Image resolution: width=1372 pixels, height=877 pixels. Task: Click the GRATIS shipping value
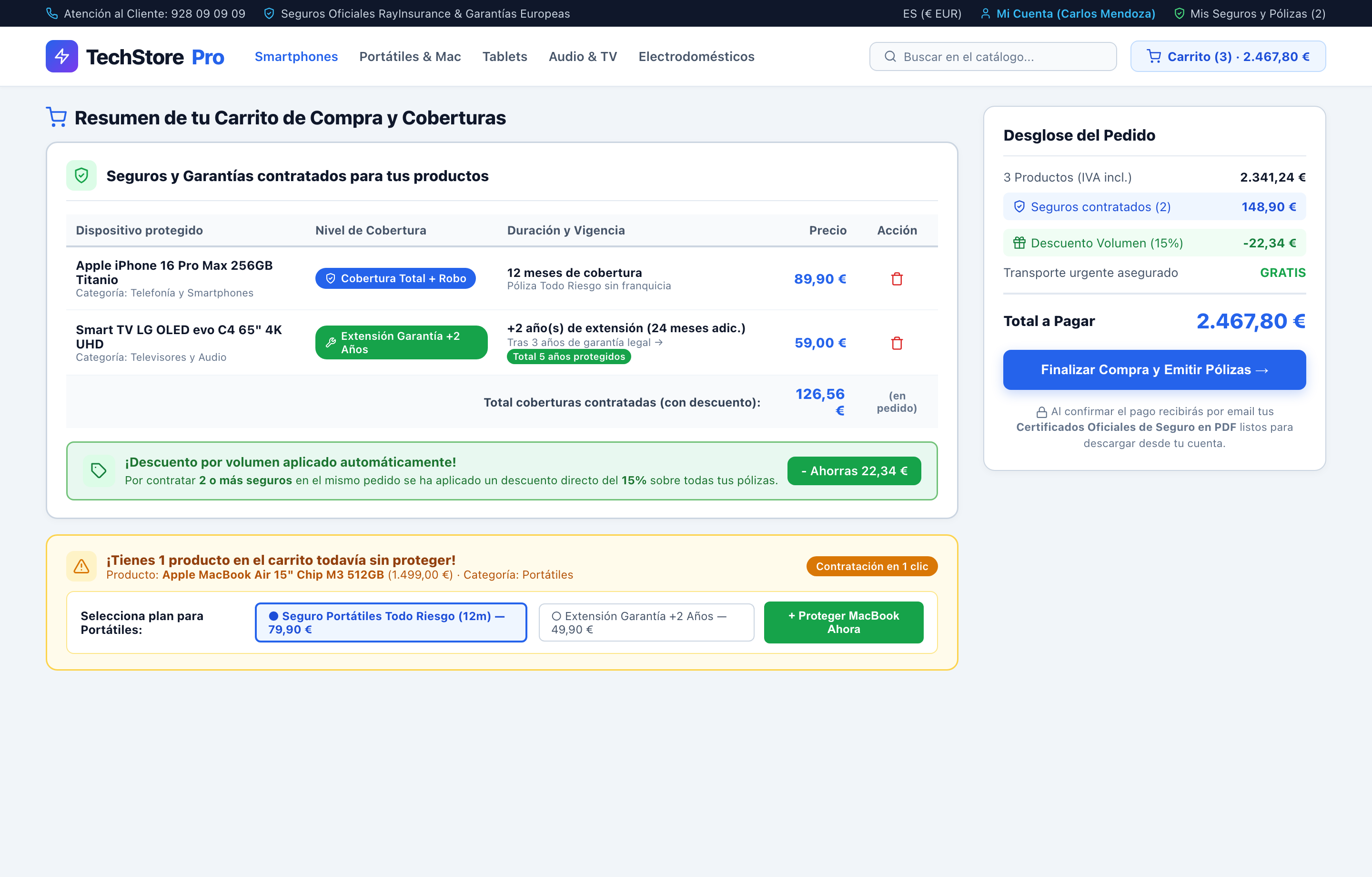tap(1282, 273)
